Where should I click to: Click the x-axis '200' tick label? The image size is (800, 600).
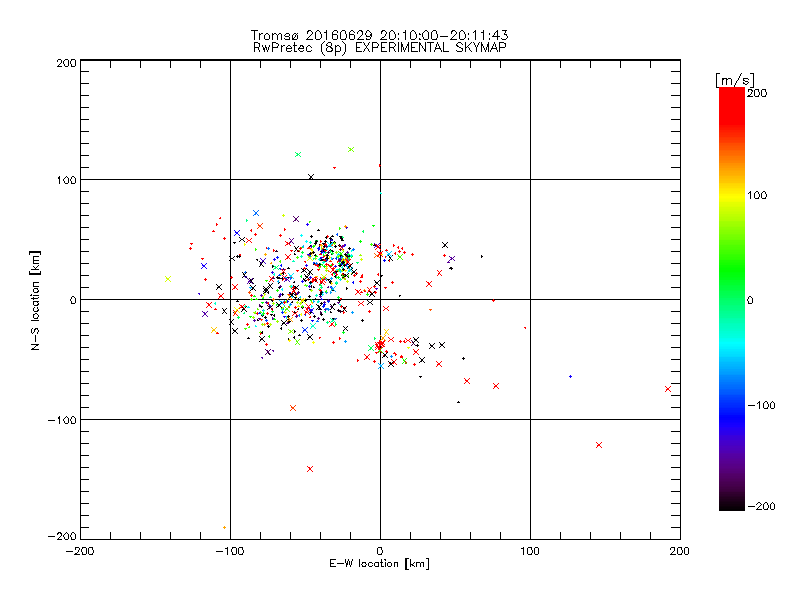coord(680,551)
